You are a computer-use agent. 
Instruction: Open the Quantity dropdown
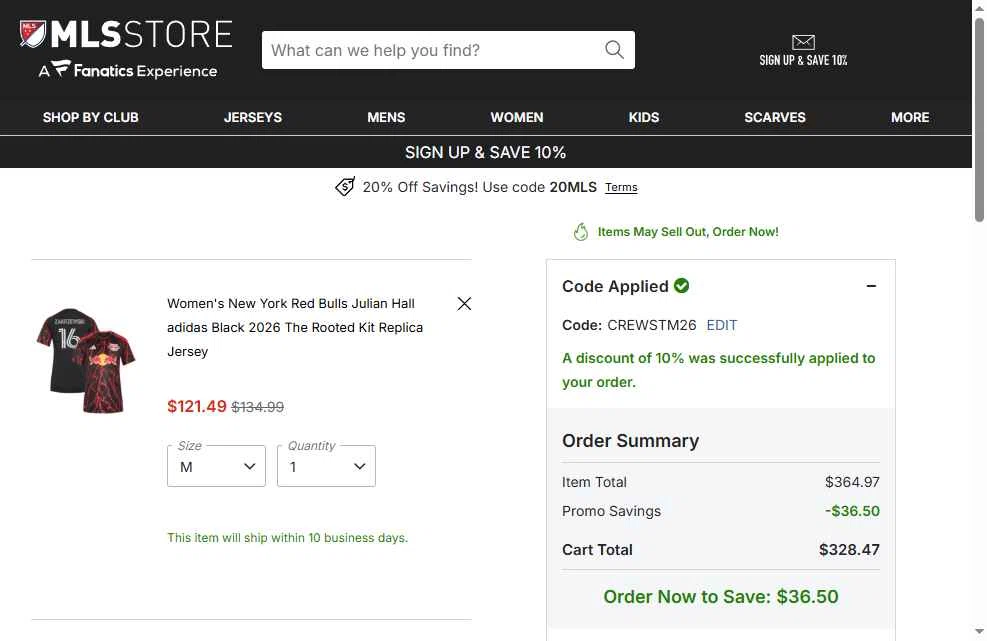pos(326,467)
